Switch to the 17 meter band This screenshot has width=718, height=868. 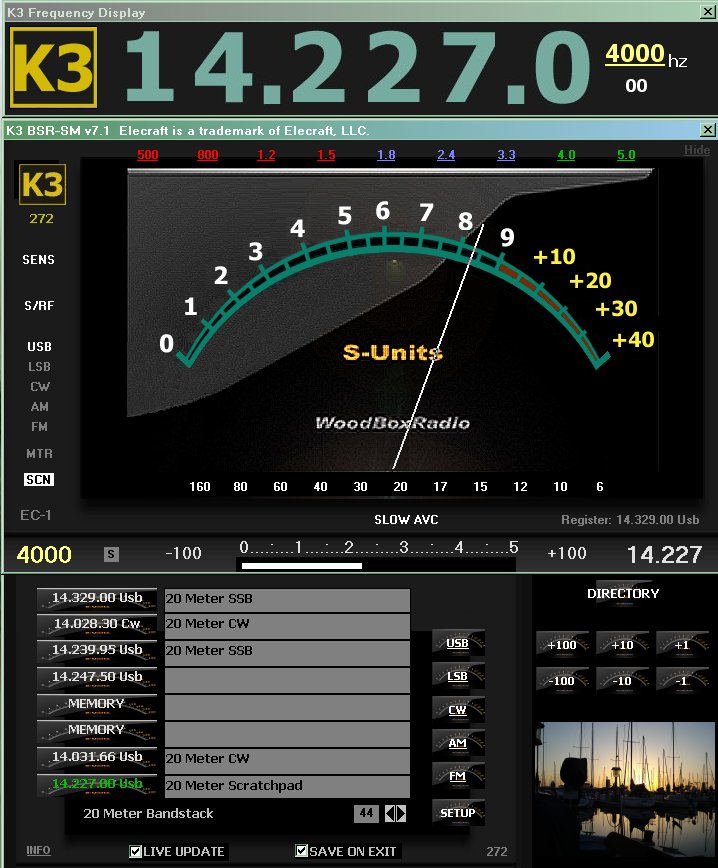point(440,487)
